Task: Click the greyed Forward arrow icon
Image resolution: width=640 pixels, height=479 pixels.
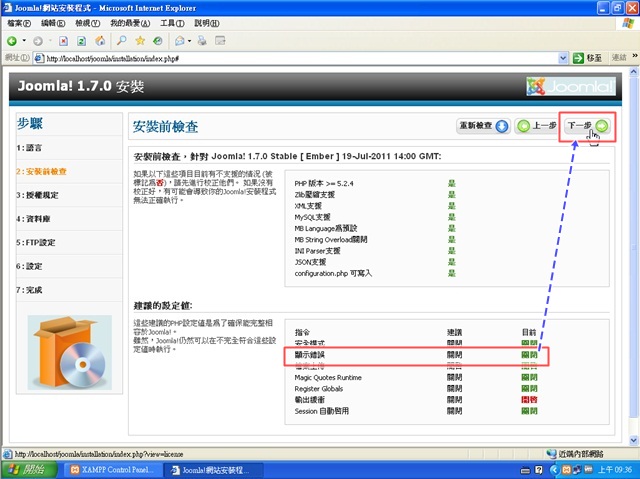Action: click(38, 41)
